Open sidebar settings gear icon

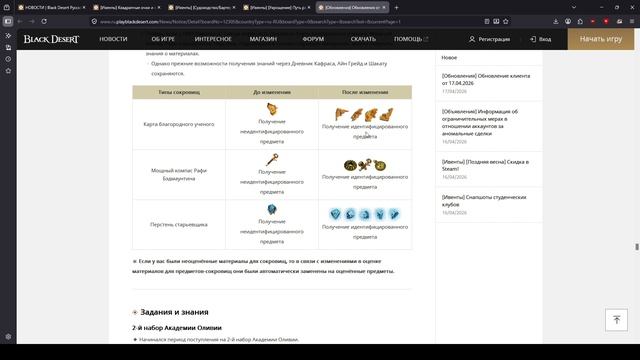(8, 337)
